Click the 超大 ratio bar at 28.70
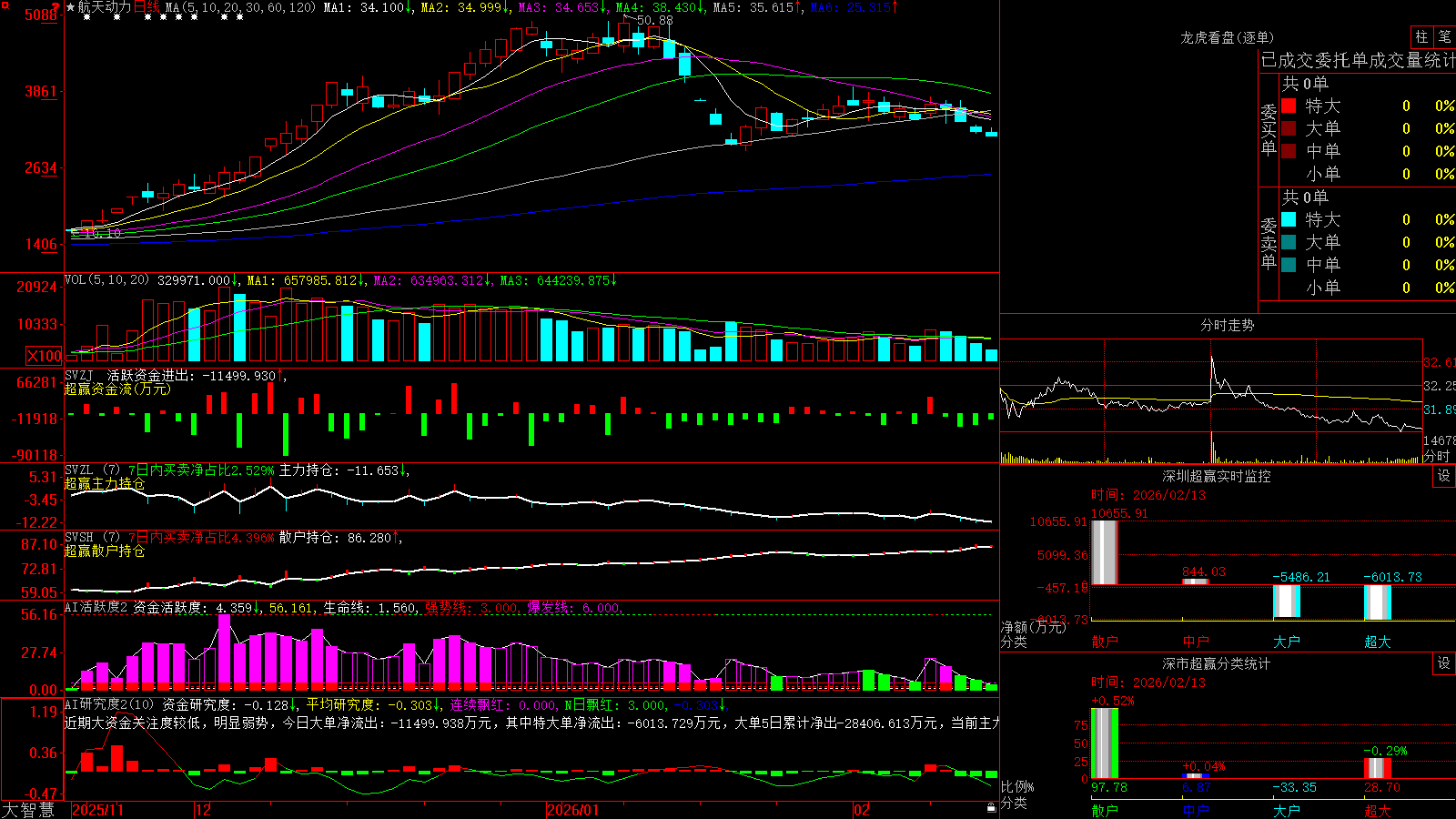The width and height of the screenshot is (1456, 819). tap(1378, 768)
